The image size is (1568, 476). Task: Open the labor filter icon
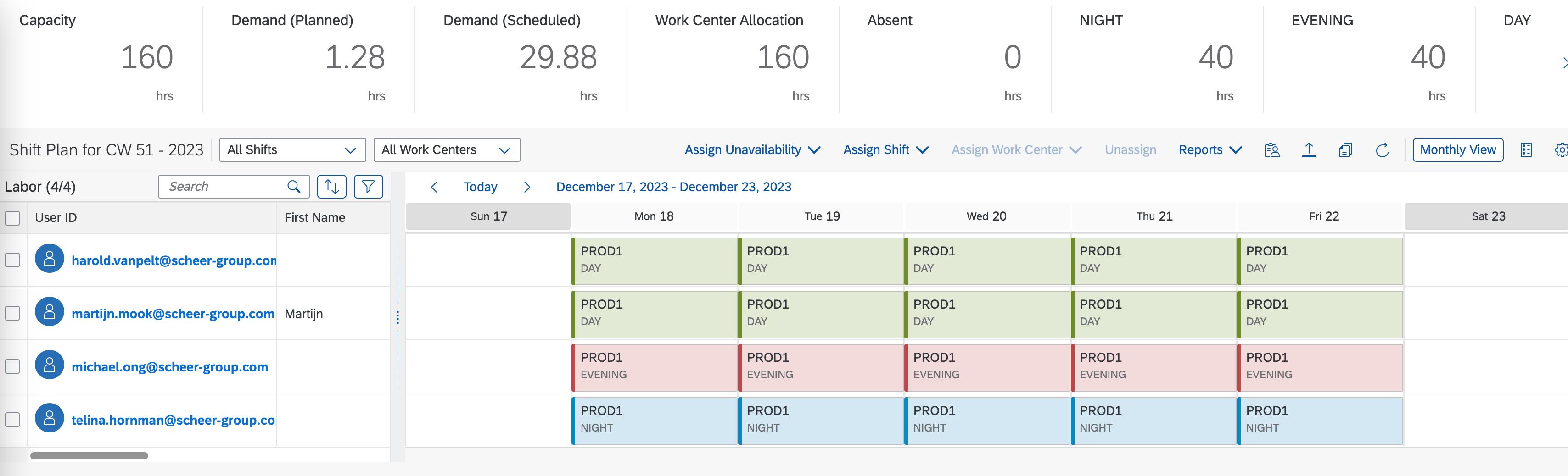pos(368,187)
